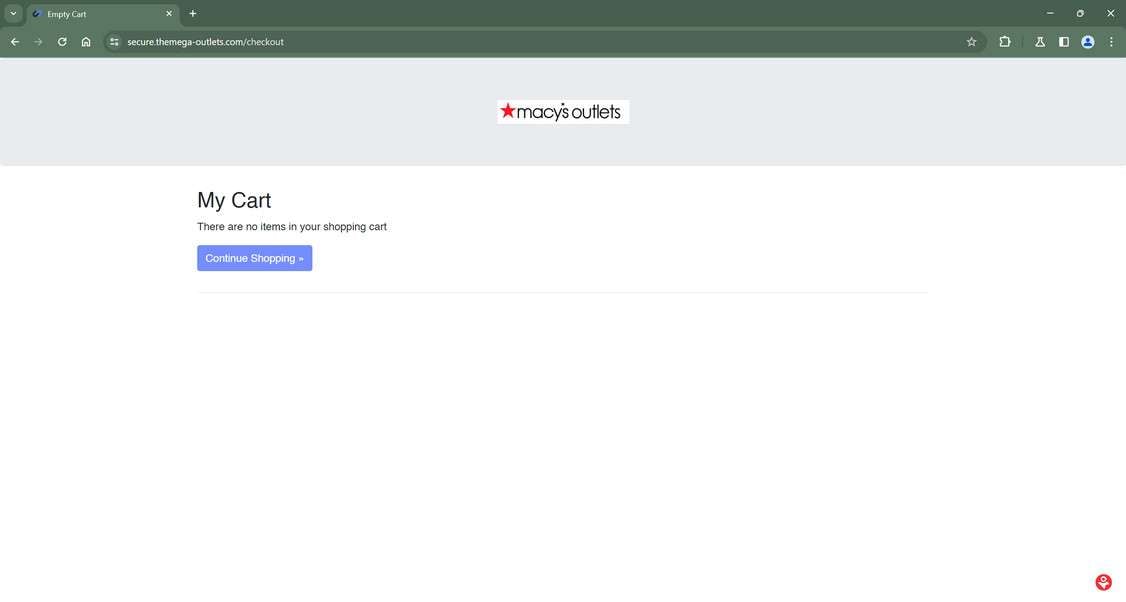Close the browser window

pyautogui.click(x=1110, y=13)
